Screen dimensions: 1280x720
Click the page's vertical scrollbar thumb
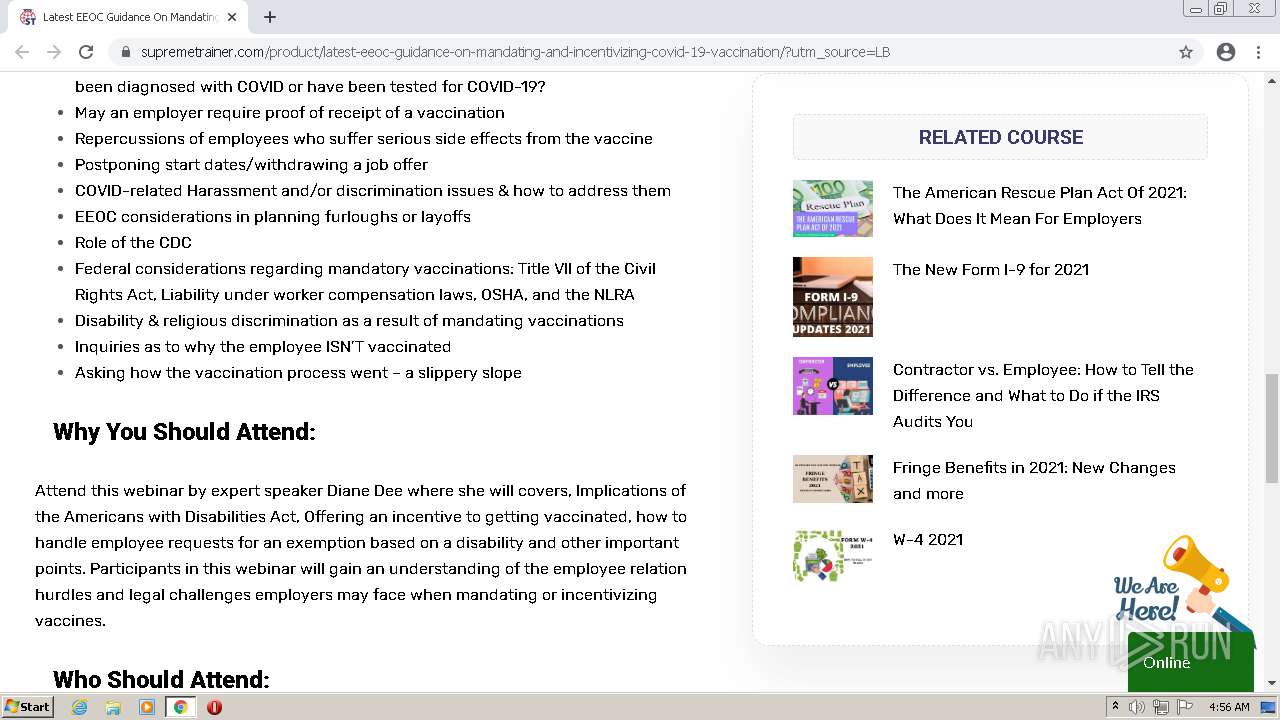pyautogui.click(x=1272, y=415)
